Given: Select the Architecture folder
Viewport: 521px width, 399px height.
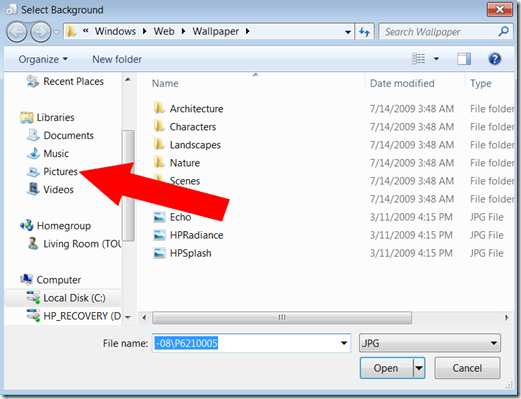Looking at the screenshot, I should 196,109.
